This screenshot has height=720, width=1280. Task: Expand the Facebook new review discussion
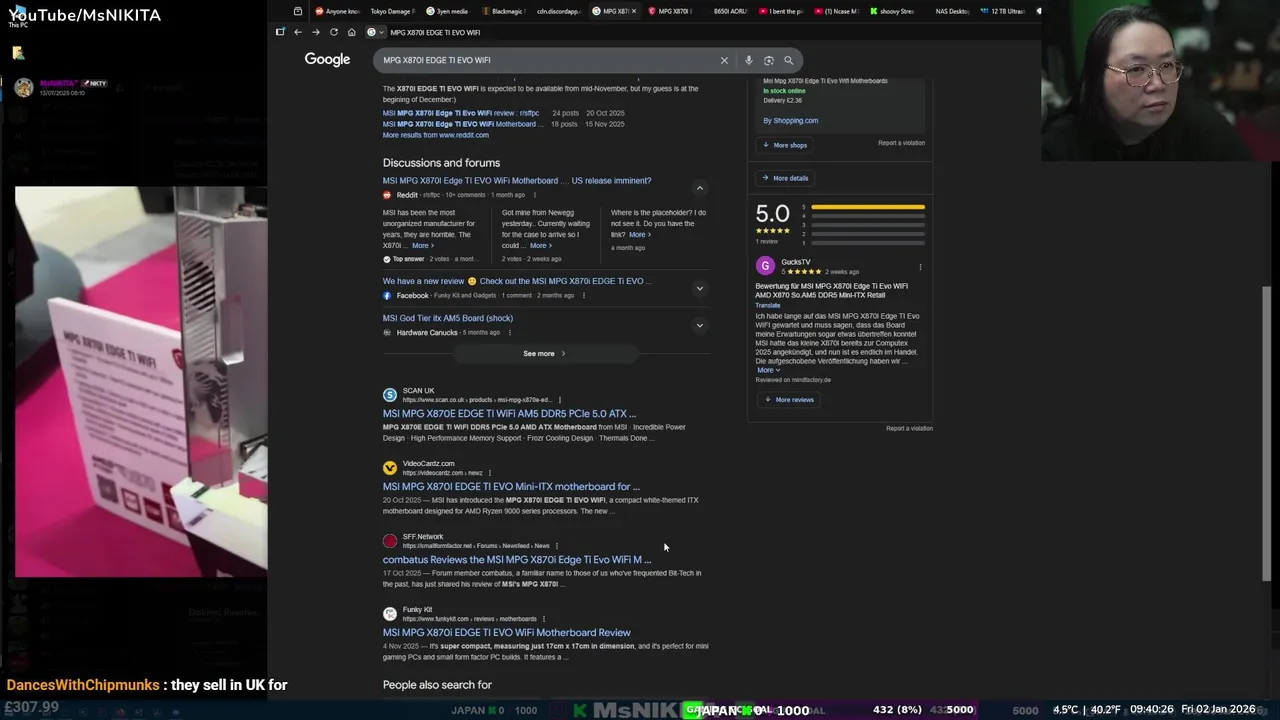click(699, 288)
